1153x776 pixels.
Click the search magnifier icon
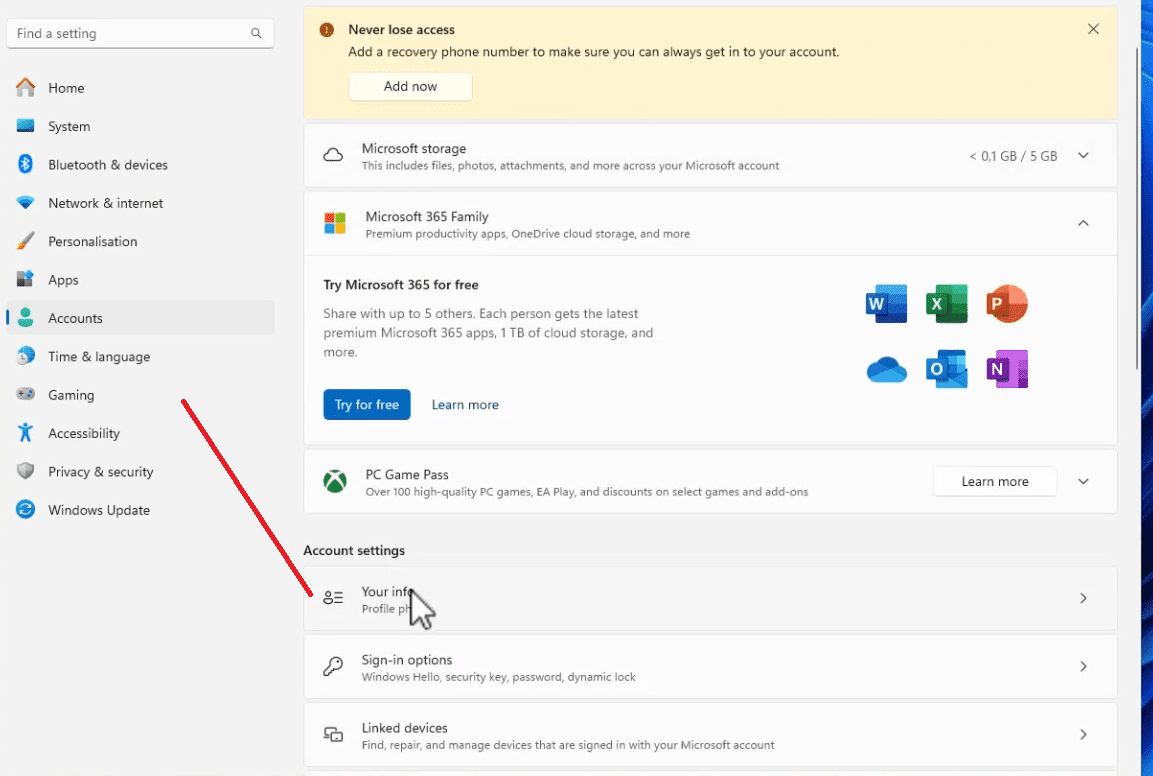[256, 33]
